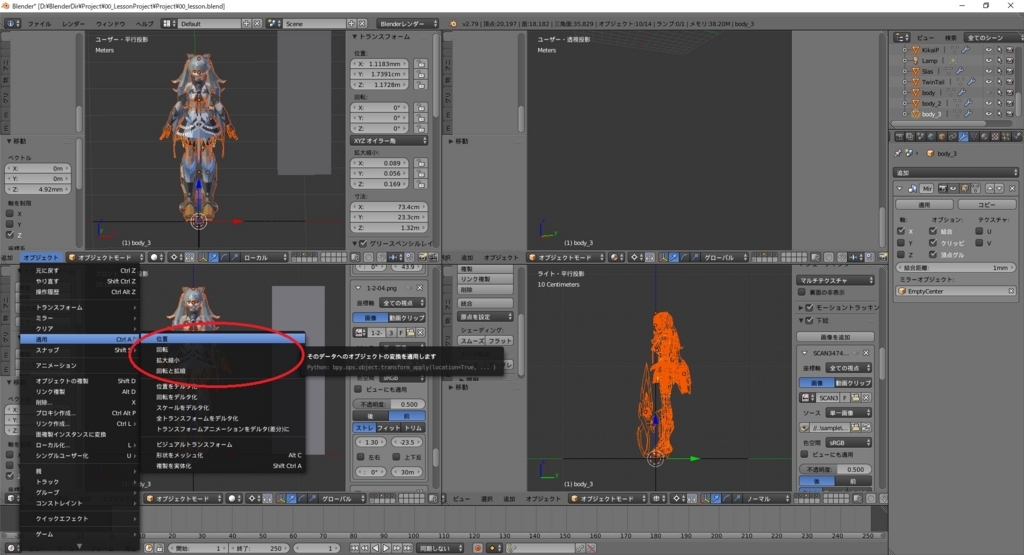Click the フラット shading button

pos(500,341)
